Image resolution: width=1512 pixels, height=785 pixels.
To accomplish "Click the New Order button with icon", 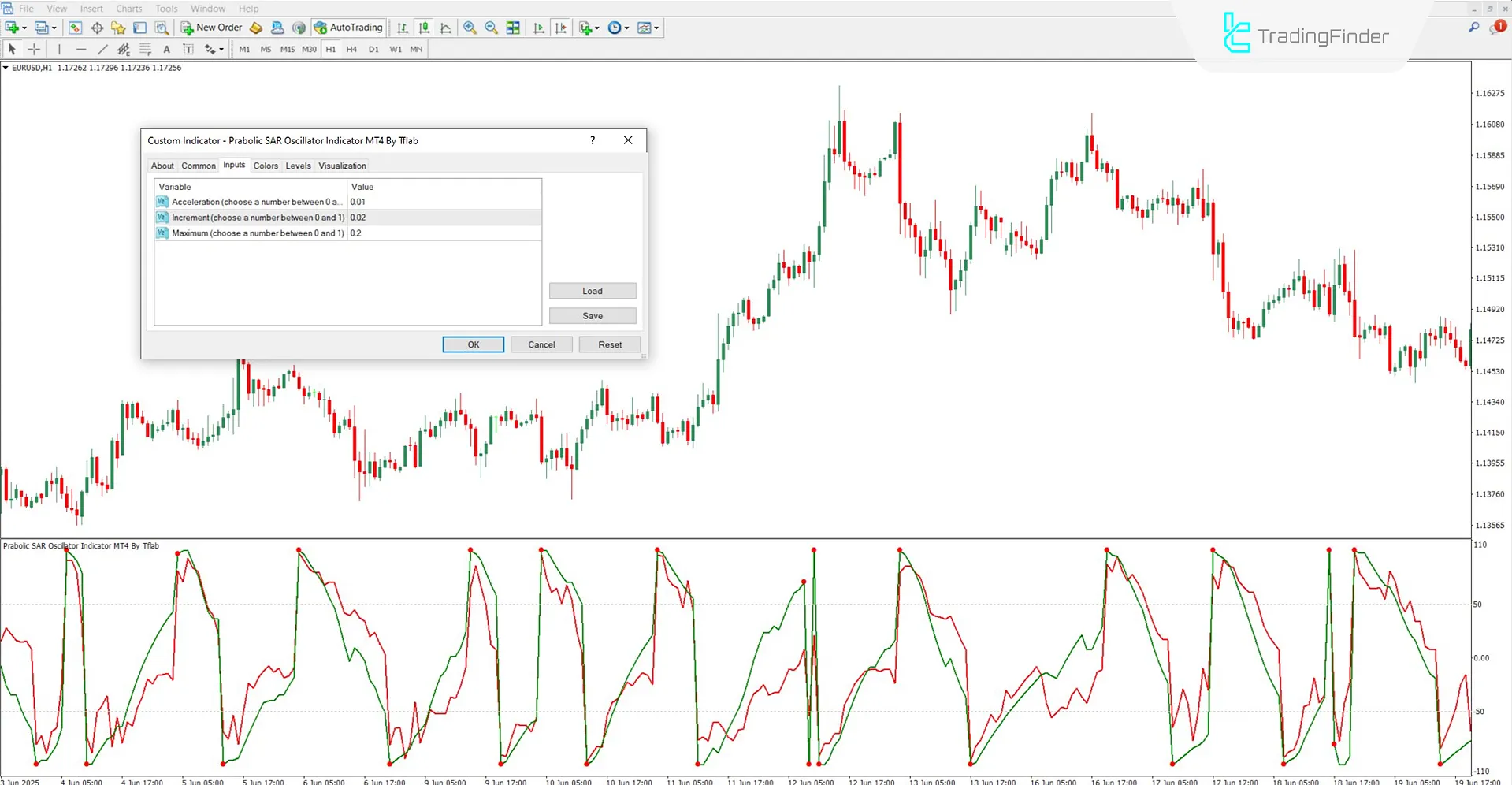I will (x=211, y=28).
